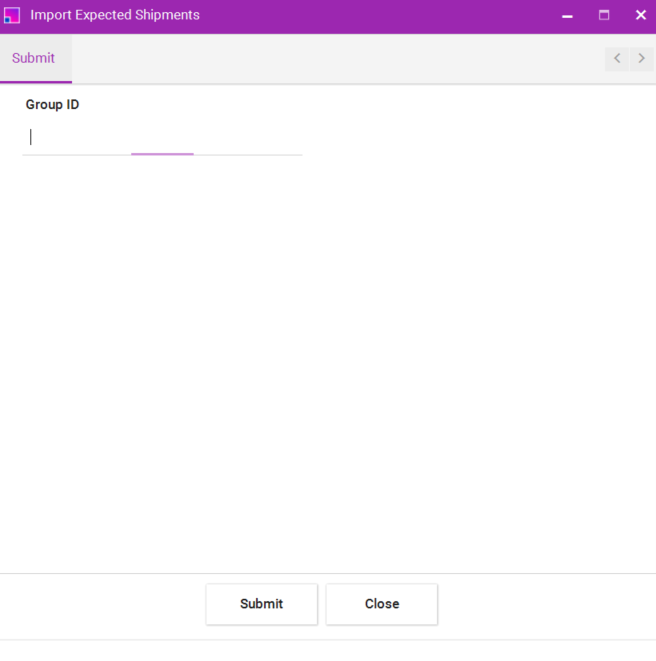Screen dimensions: 656x661
Task: Click the Group ID label
Action: 52,105
